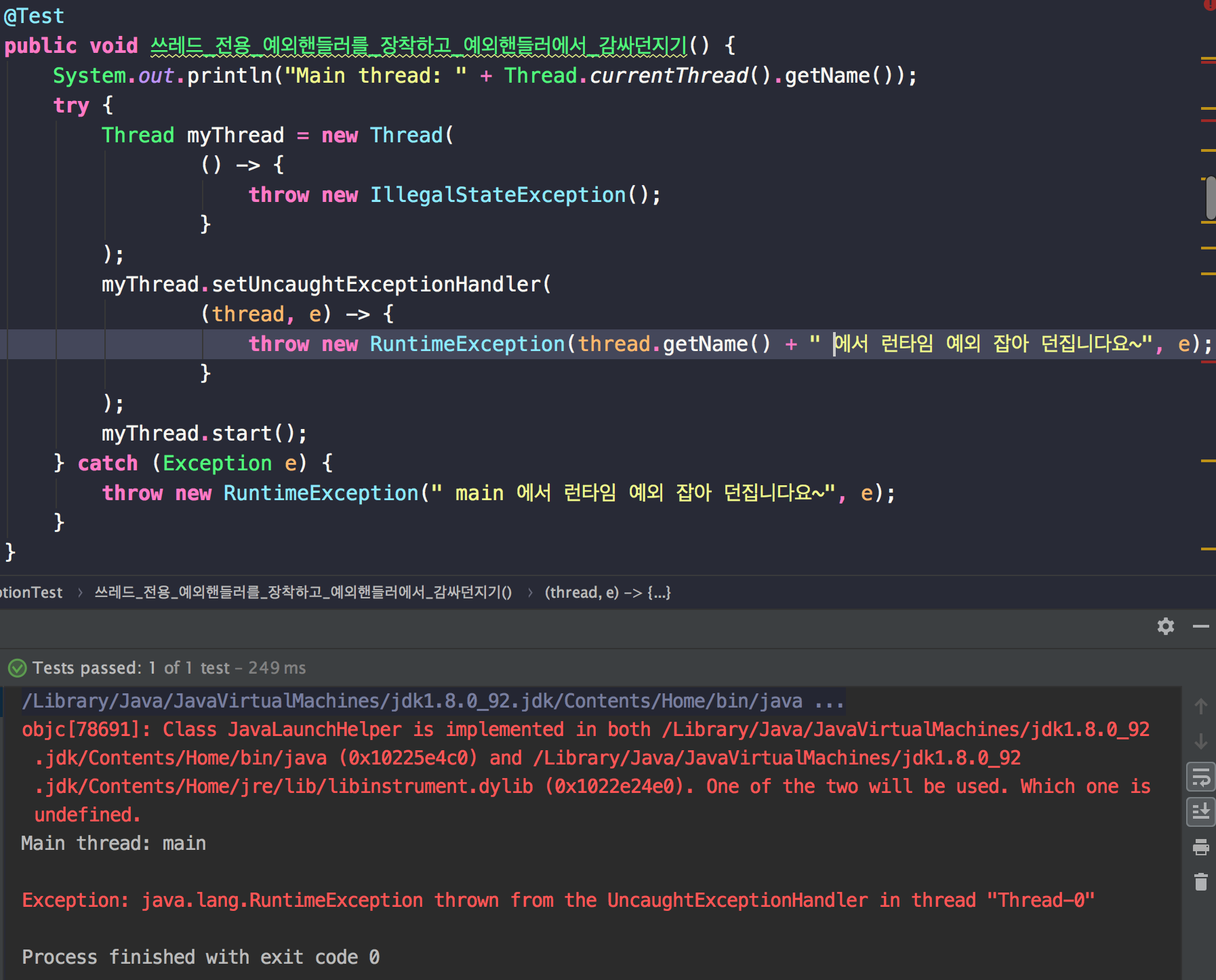
Task: Click the top orange warning stripe marker
Action: click(1208, 59)
